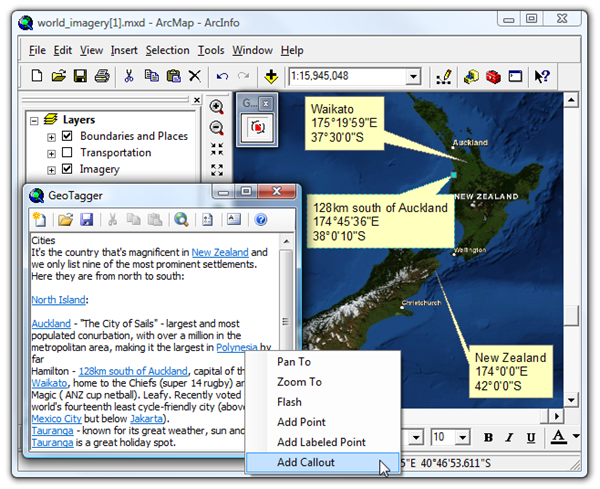Image resolution: width=600 pixels, height=489 pixels.
Task: Choose Add Callout from context menu
Action: [322, 462]
